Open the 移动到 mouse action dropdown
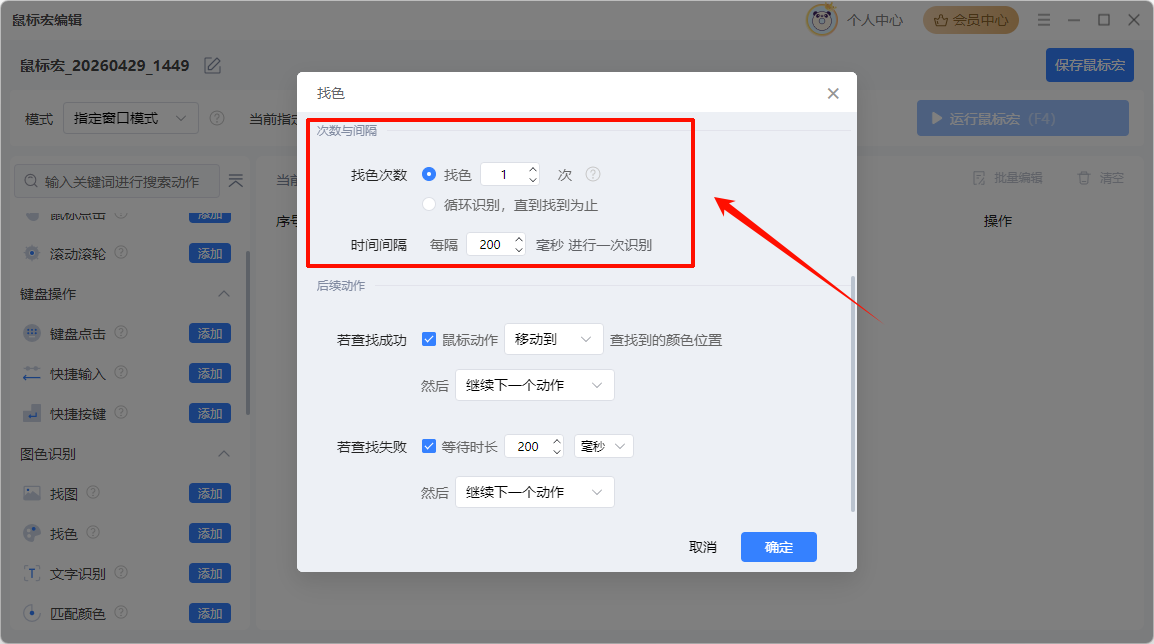The width and height of the screenshot is (1154, 644). 553,339
